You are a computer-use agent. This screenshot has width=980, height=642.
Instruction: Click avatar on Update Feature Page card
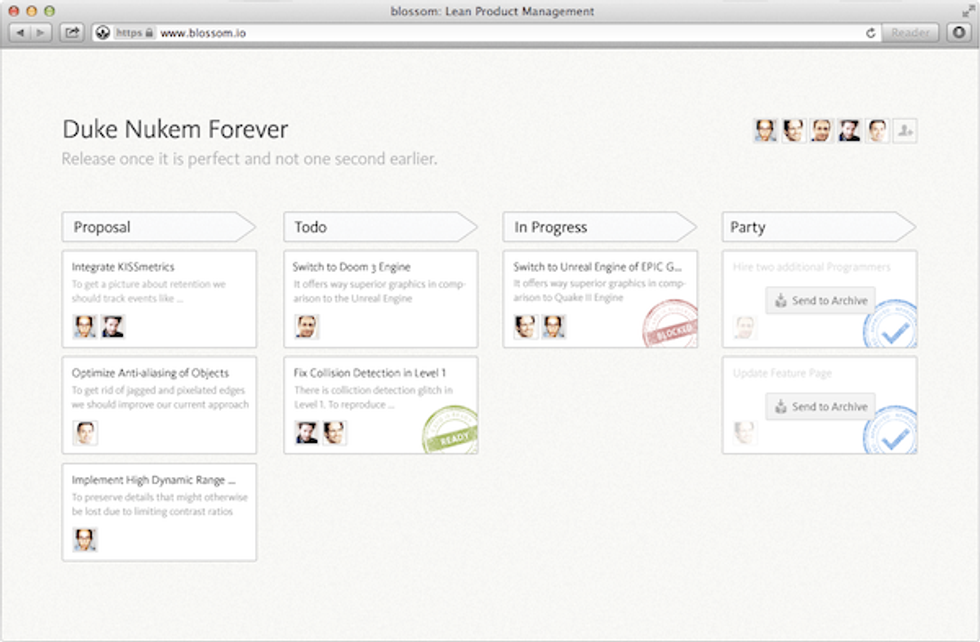744,433
